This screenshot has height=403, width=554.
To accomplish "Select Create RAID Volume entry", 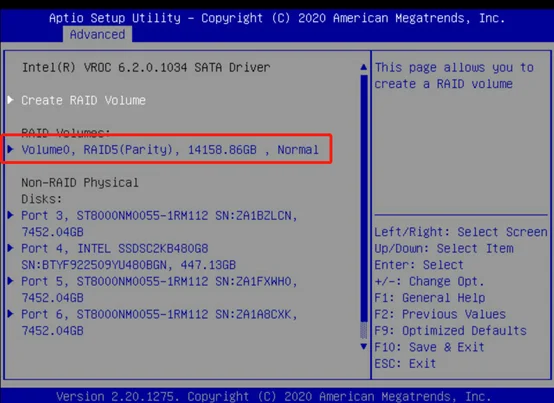I will 83,100.
